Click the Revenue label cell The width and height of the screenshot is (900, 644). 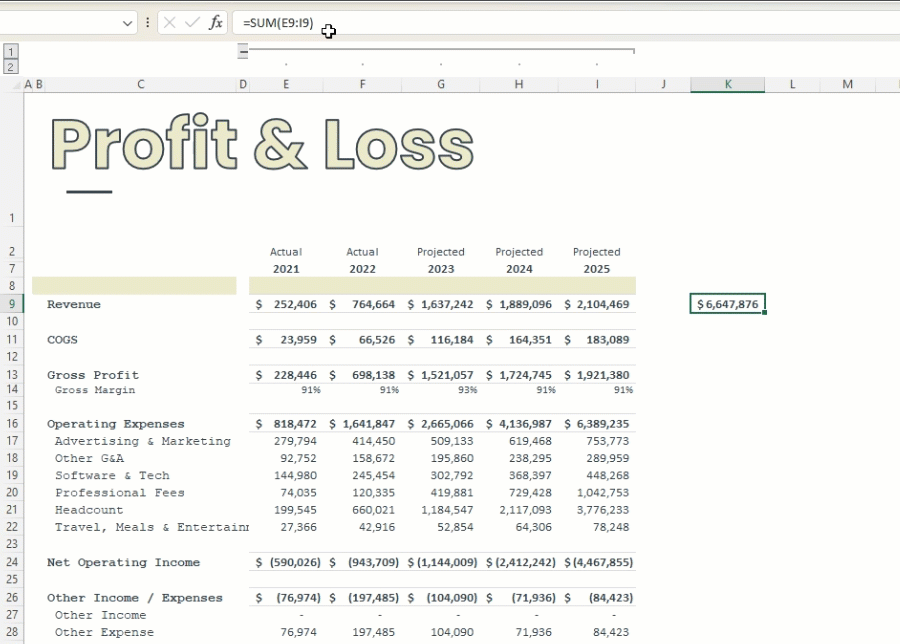point(73,304)
